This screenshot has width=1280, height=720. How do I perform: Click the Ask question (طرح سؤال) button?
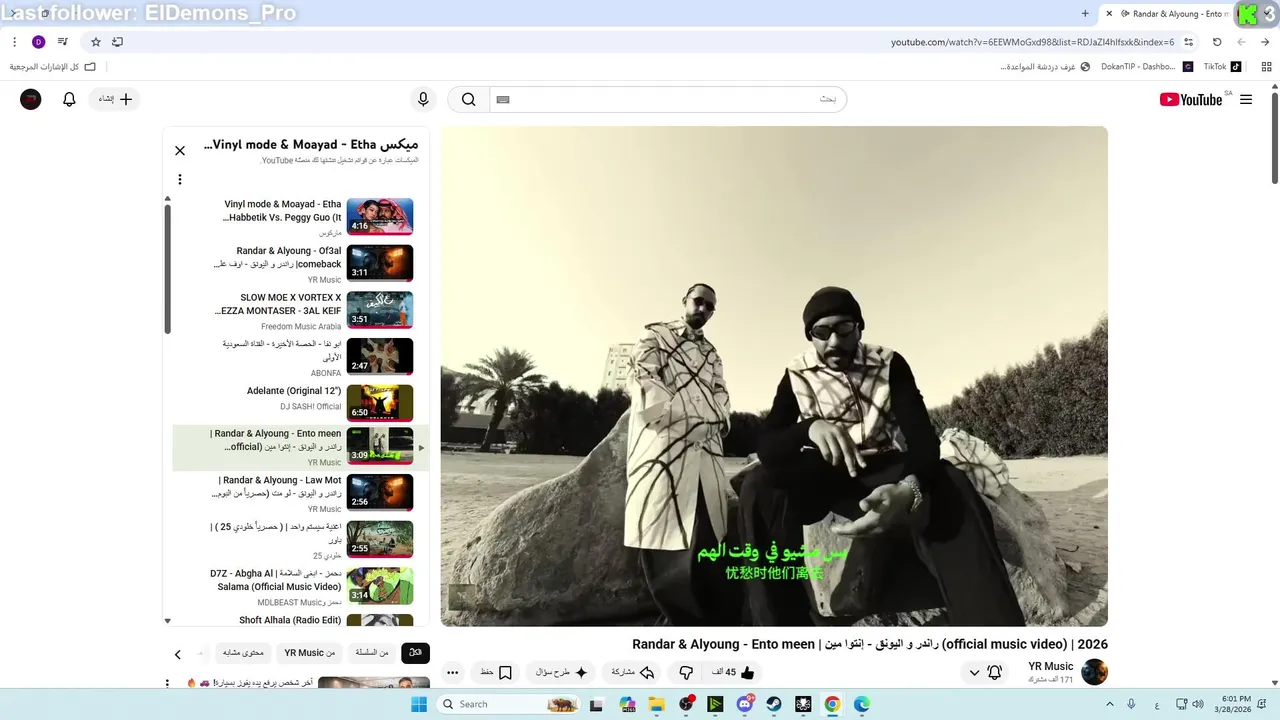[561, 673]
